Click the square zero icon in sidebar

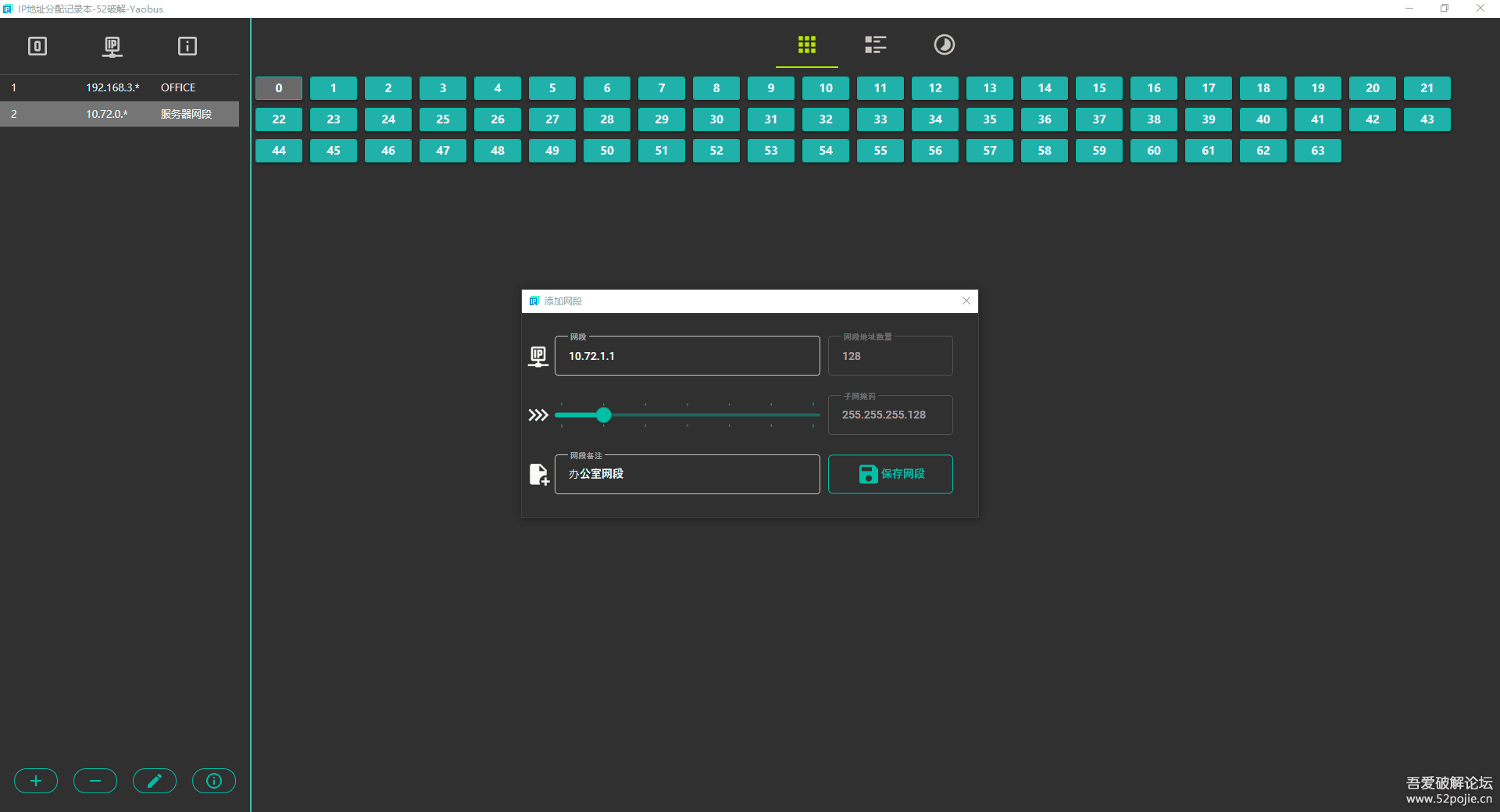(37, 47)
